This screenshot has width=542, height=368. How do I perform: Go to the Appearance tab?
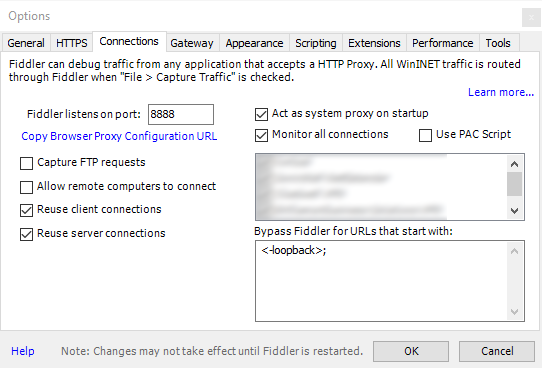[254, 43]
